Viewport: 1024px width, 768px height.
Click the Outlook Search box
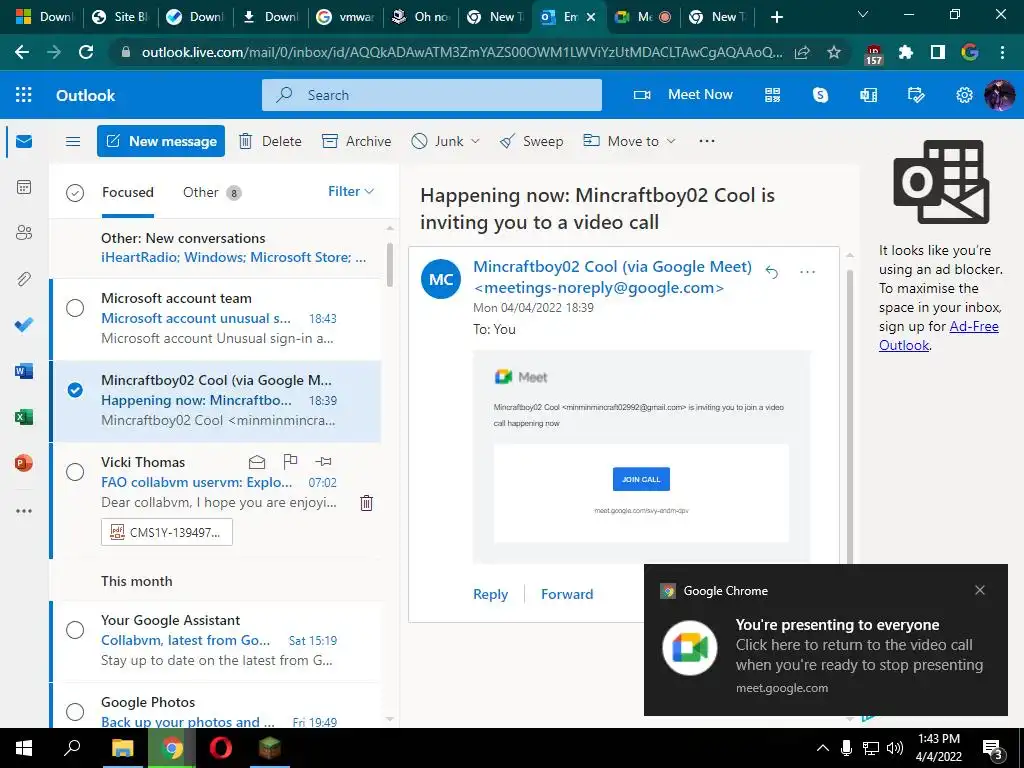point(432,95)
